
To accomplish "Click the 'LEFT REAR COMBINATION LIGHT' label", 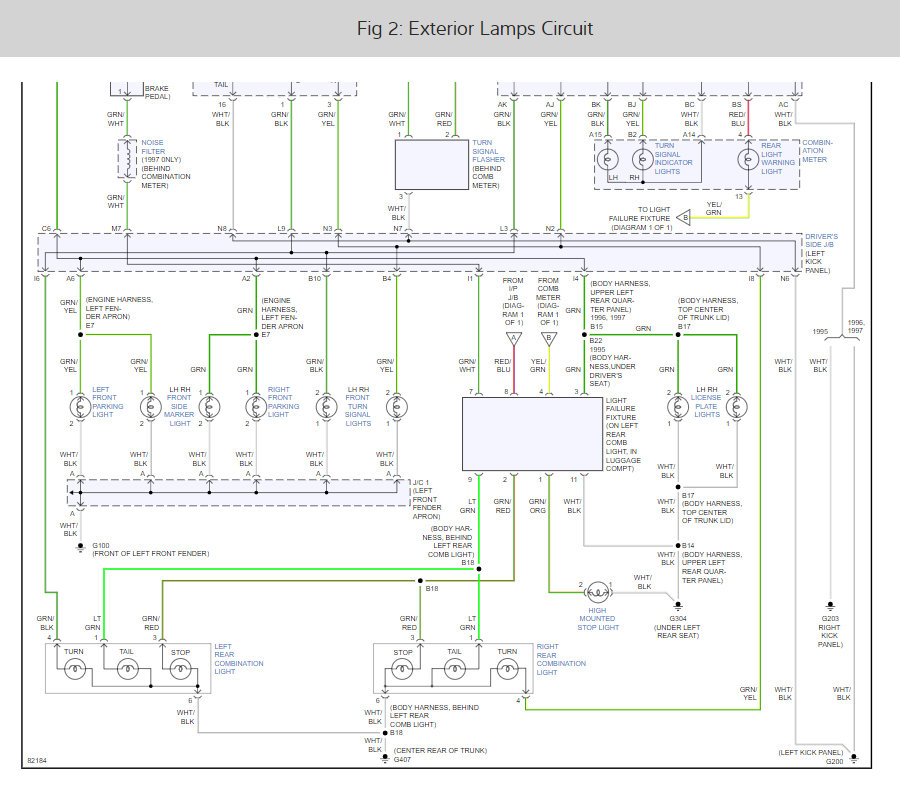I will point(239,659).
